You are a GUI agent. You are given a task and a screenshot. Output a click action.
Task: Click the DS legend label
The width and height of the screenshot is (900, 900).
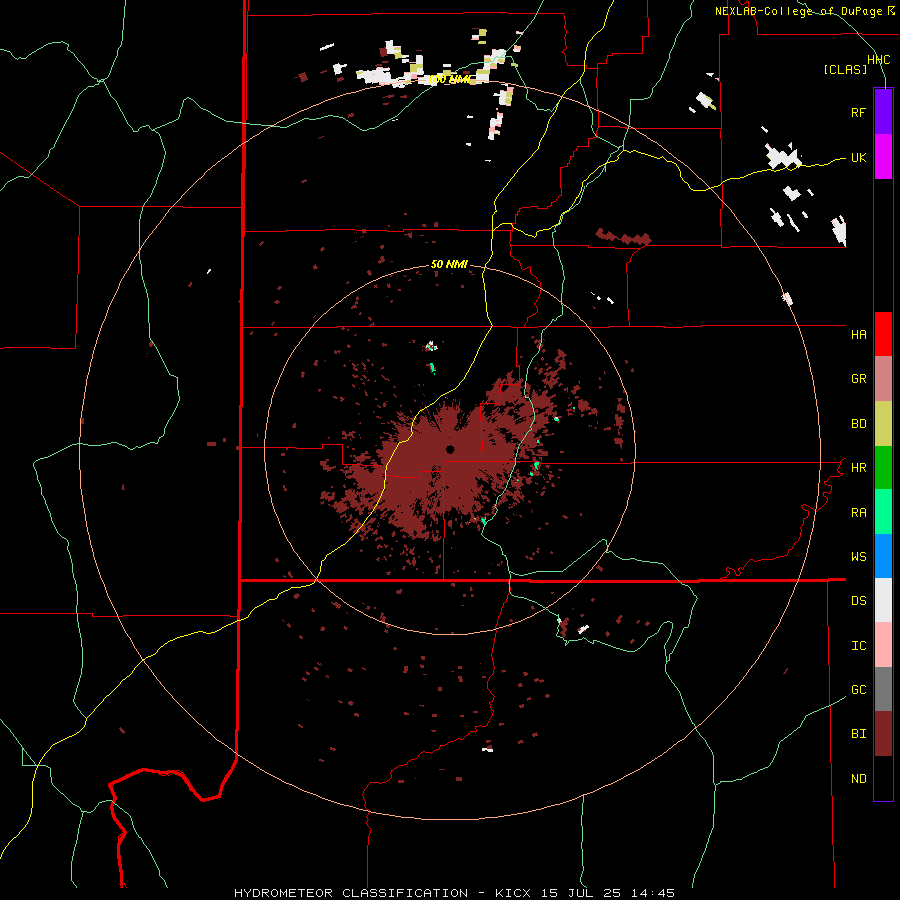[858, 601]
